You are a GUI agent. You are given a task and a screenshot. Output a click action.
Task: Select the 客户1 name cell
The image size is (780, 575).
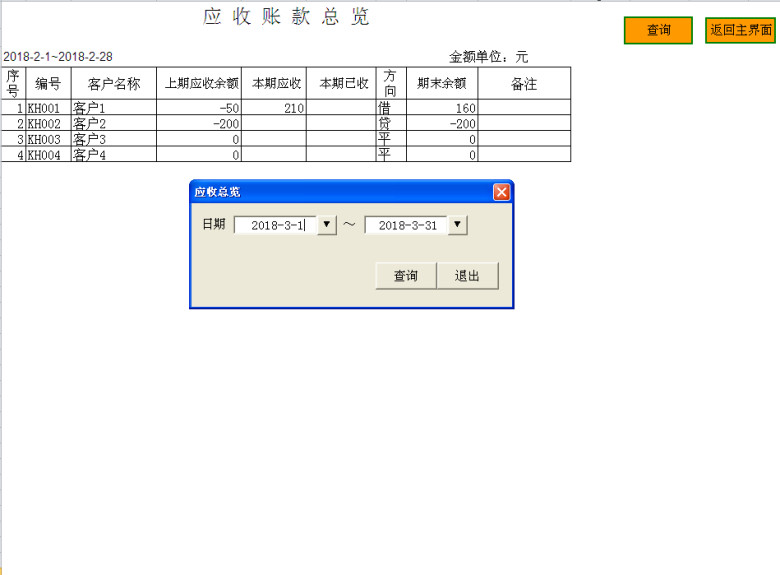[114, 107]
